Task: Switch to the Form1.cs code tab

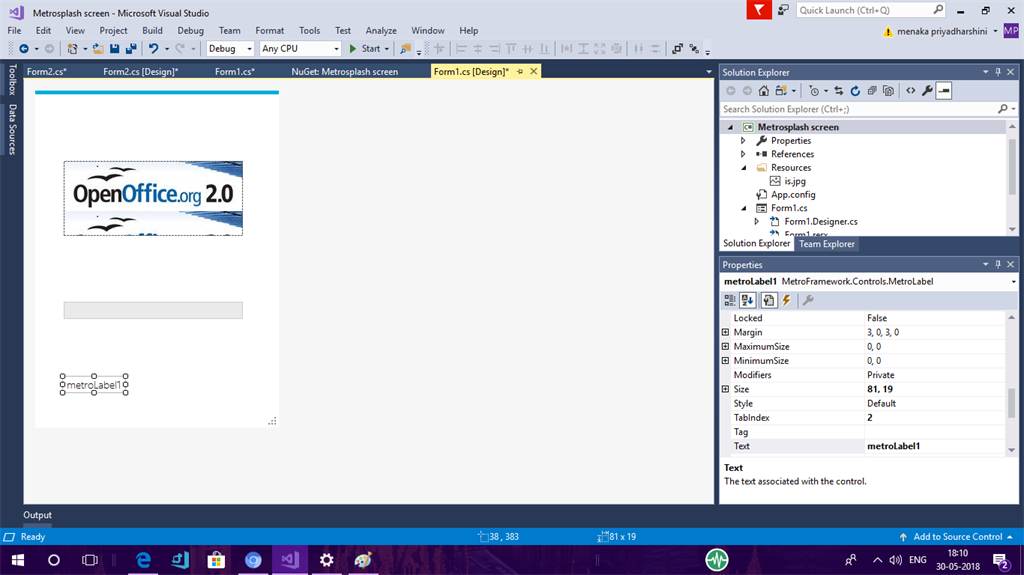Action: click(234, 72)
